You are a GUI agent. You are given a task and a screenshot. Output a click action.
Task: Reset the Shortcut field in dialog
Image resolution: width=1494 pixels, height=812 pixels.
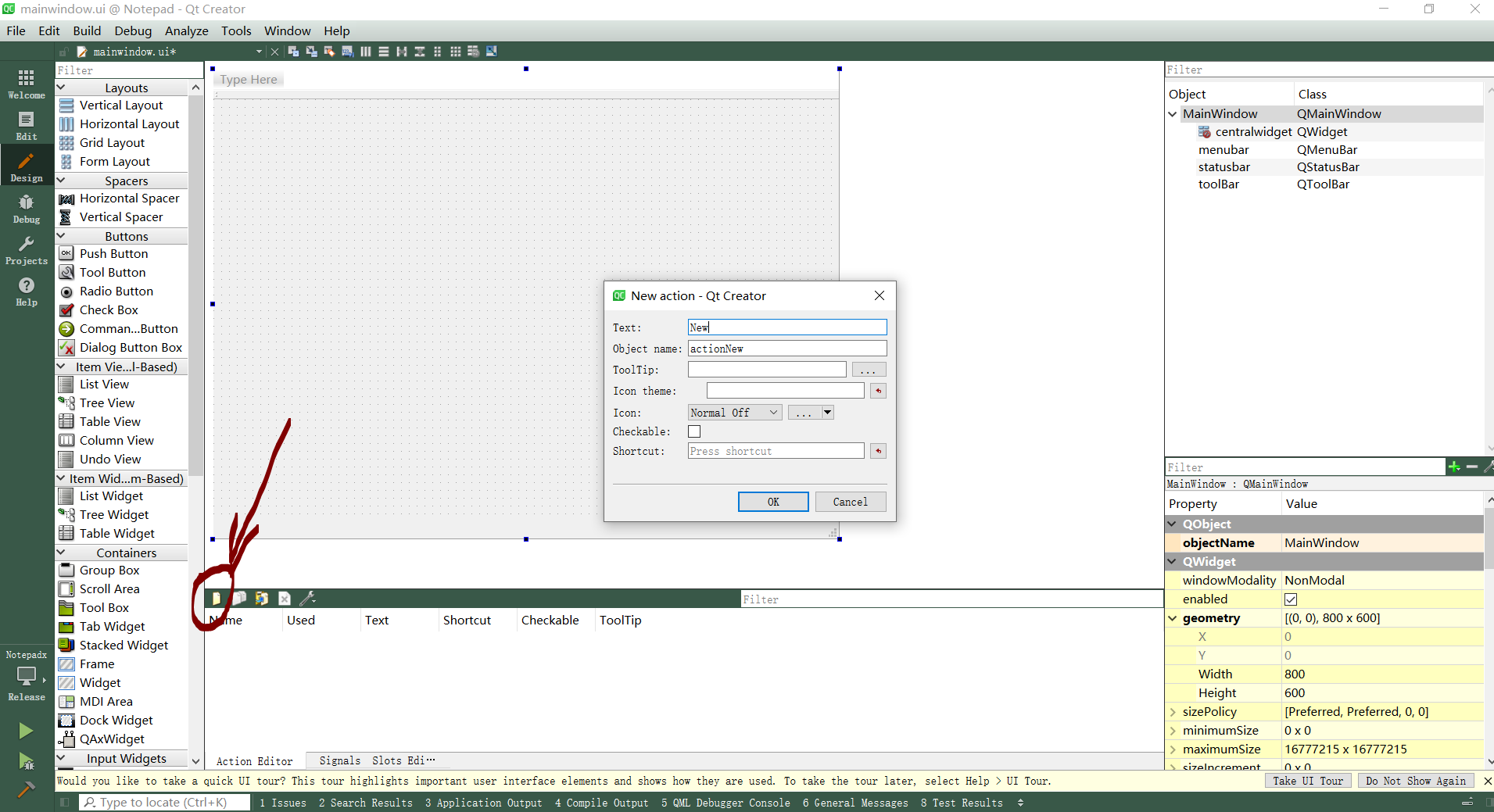coord(878,451)
